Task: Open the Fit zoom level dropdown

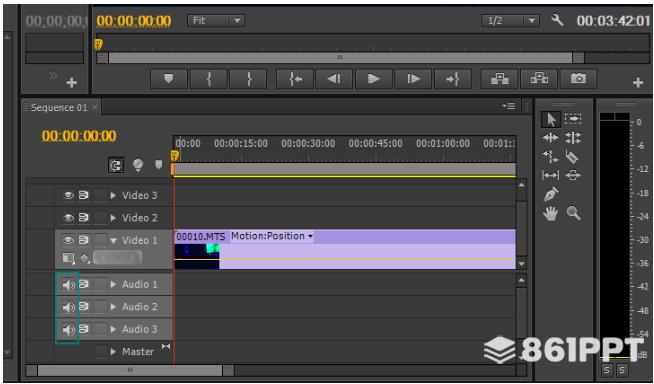Action: pos(216,20)
